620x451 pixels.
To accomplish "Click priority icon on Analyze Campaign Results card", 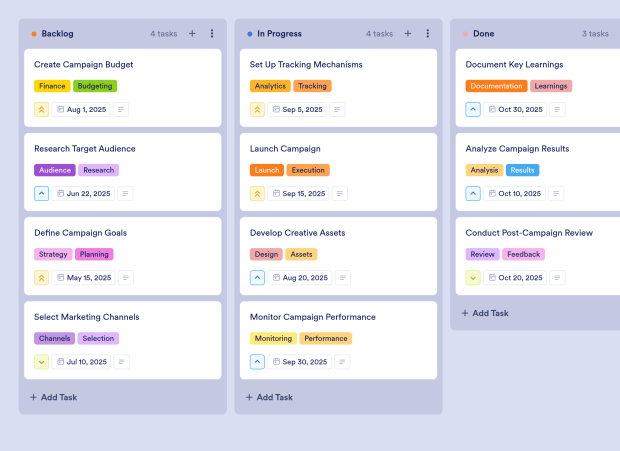I will (473, 194).
